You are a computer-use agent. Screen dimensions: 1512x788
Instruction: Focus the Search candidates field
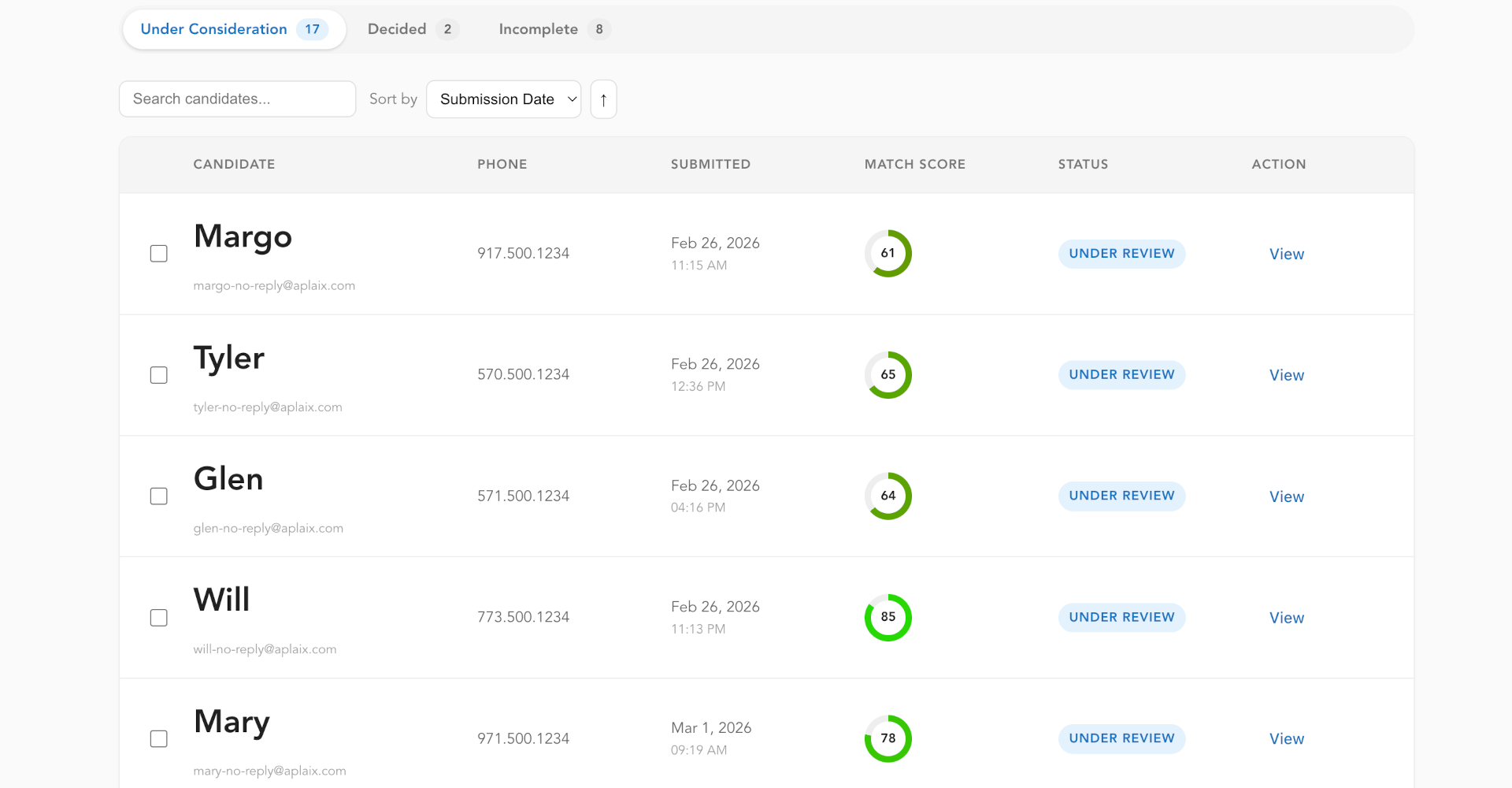pos(238,99)
